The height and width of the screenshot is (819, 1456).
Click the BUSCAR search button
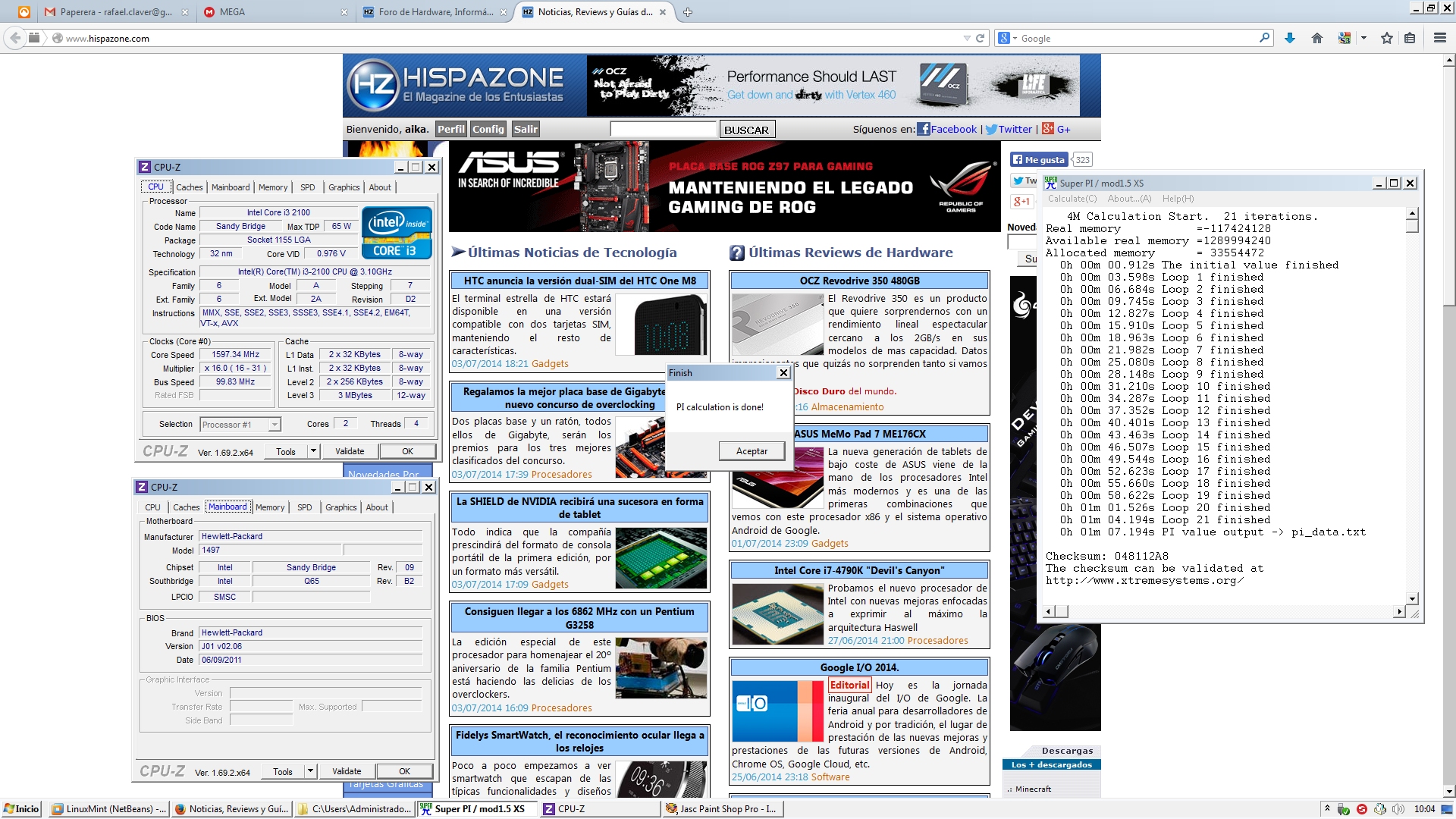pyautogui.click(x=746, y=130)
